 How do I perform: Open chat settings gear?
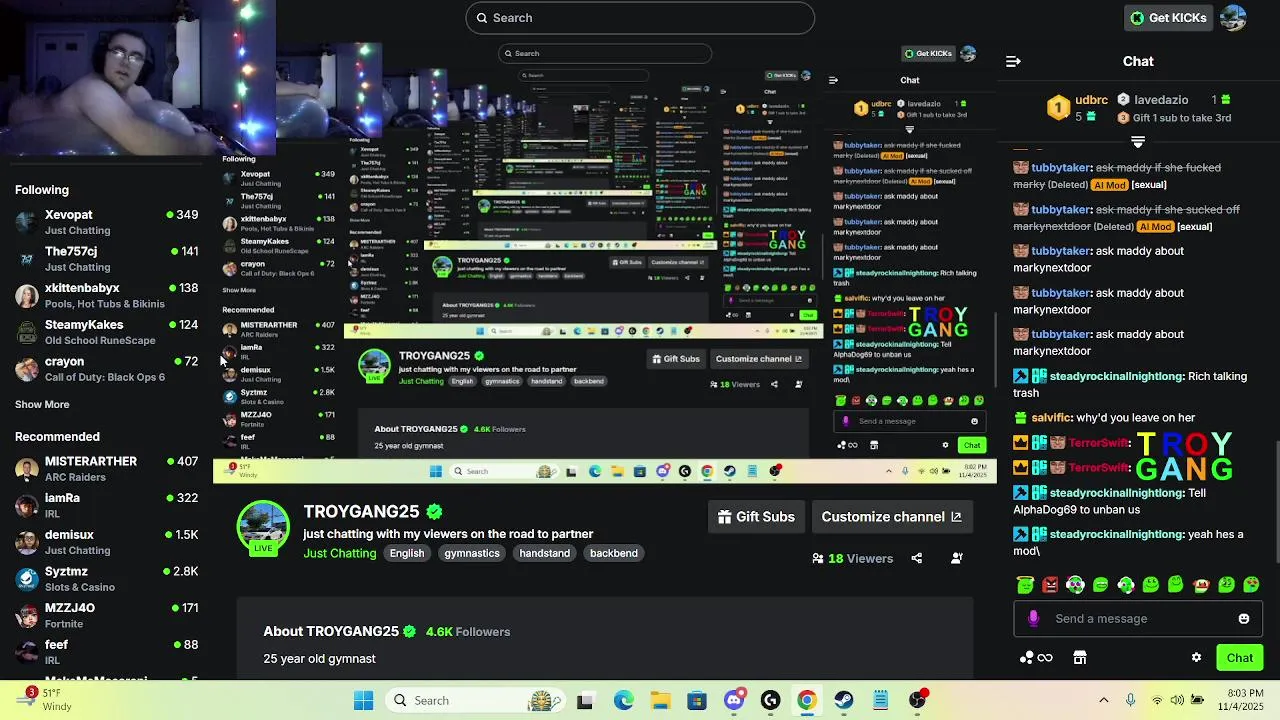tap(1196, 658)
